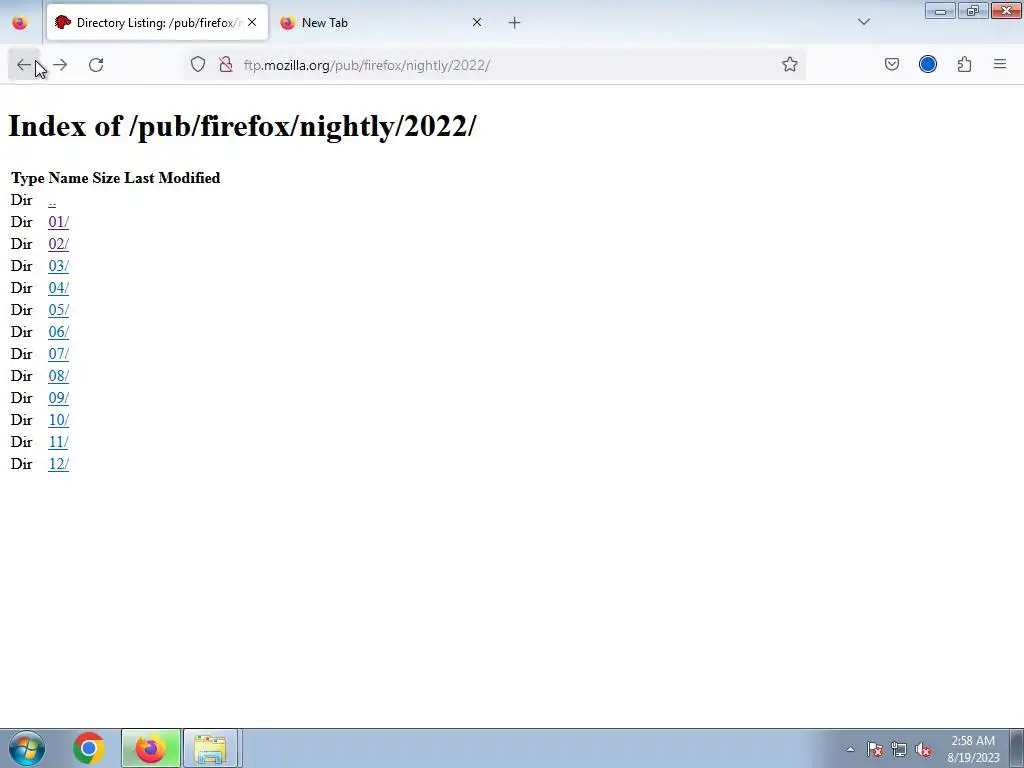Open the Windows Start menu orb
The width and height of the screenshot is (1024, 768).
coord(27,748)
